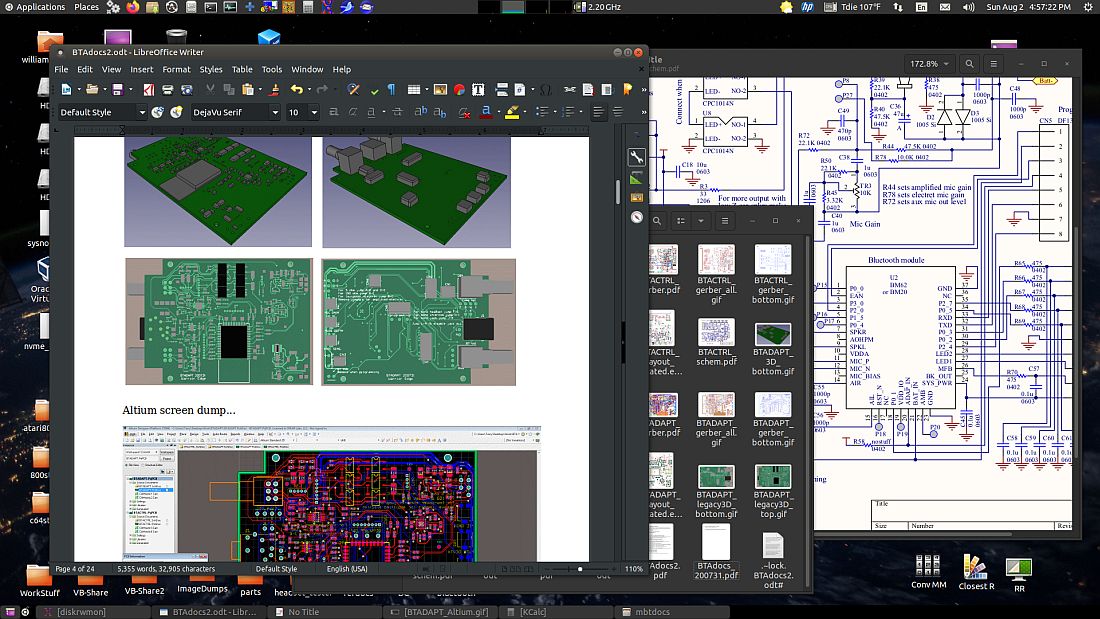Image resolution: width=1100 pixels, height=619 pixels.
Task: Open the Insert Table grid dropdown arrow
Action: 427,90
